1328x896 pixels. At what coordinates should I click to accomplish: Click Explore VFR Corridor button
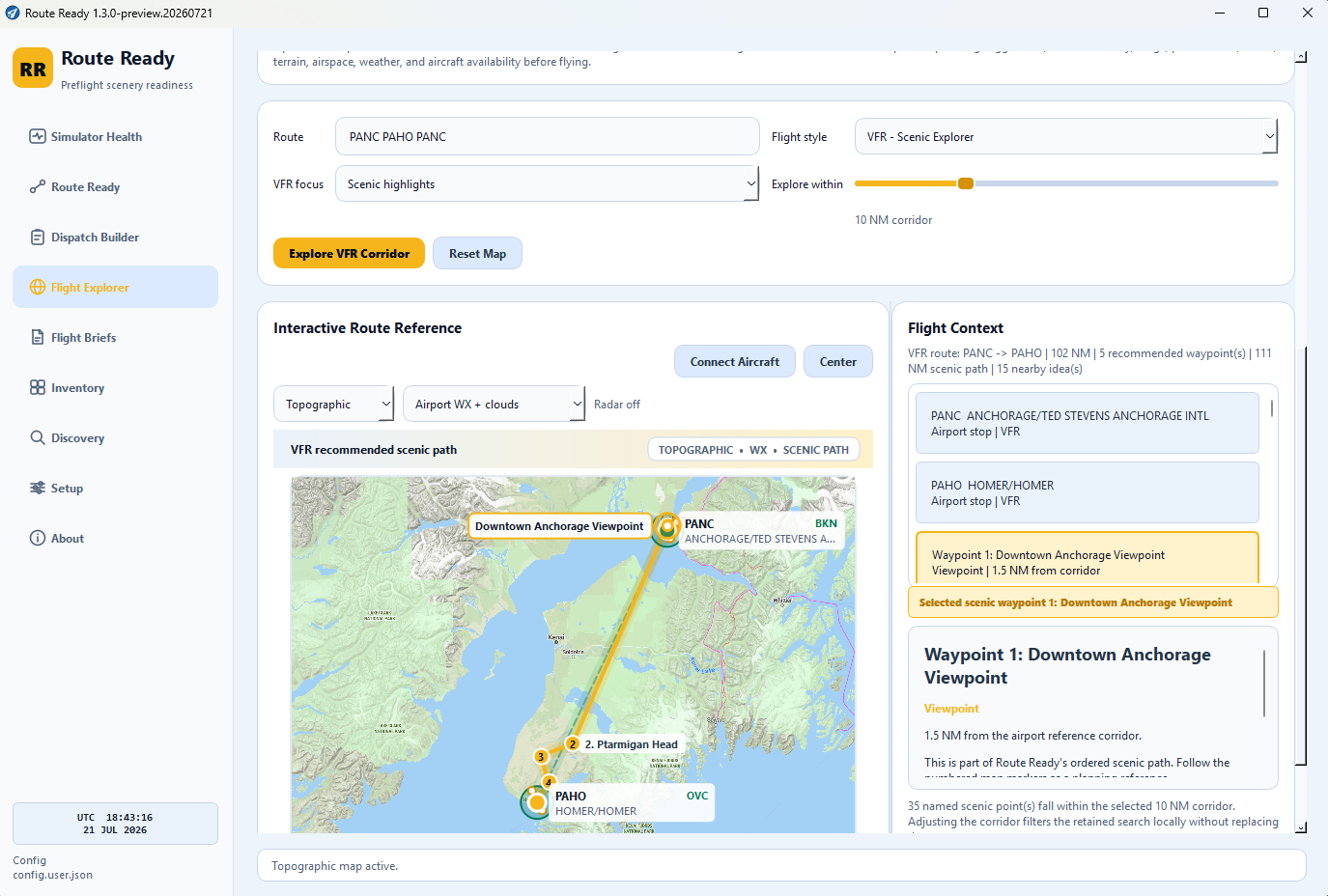[349, 253]
